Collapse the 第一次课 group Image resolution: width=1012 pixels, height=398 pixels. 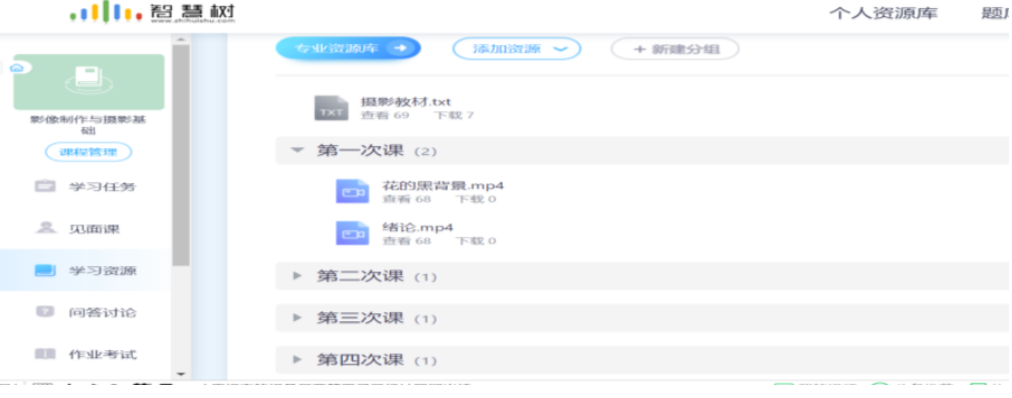297,150
